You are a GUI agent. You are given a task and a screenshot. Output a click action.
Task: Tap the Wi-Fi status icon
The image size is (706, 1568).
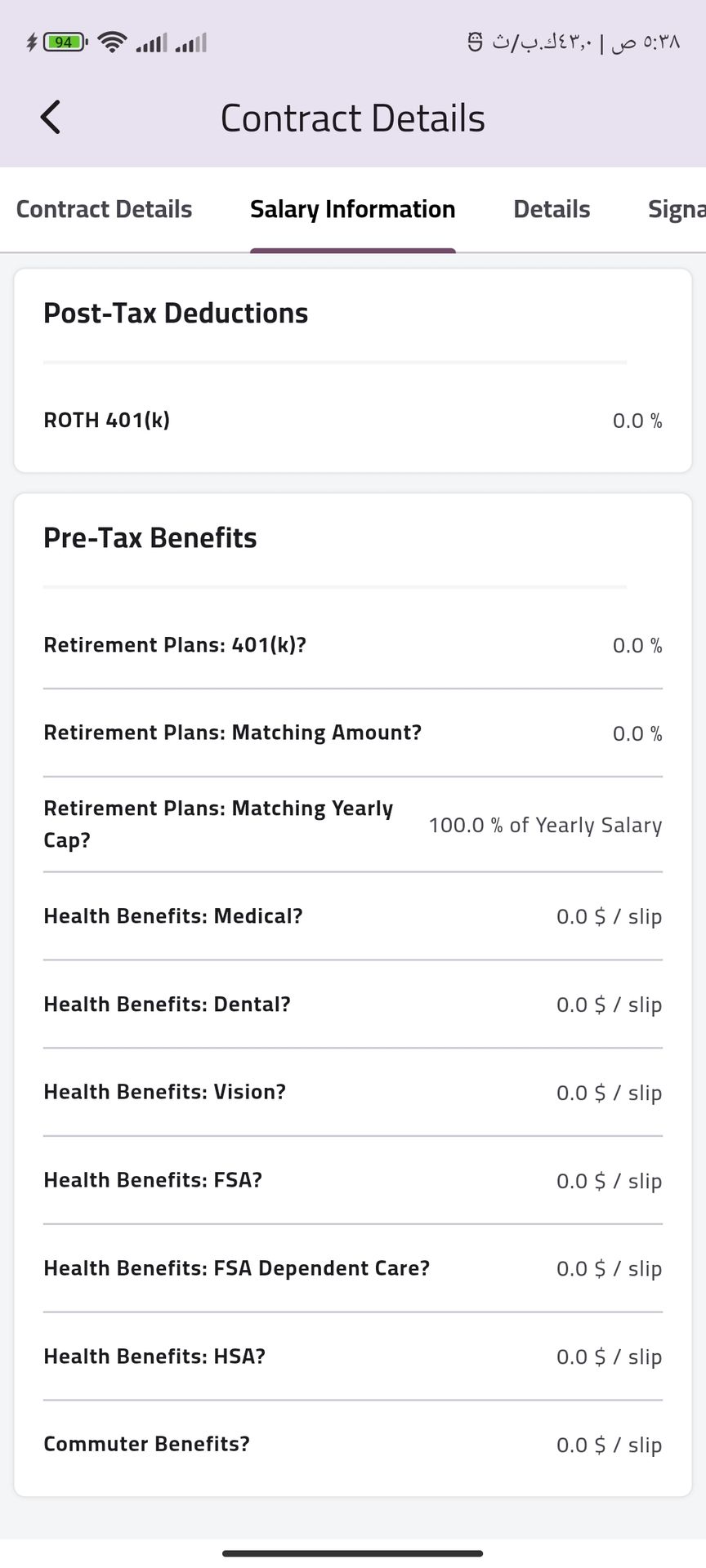[x=111, y=42]
